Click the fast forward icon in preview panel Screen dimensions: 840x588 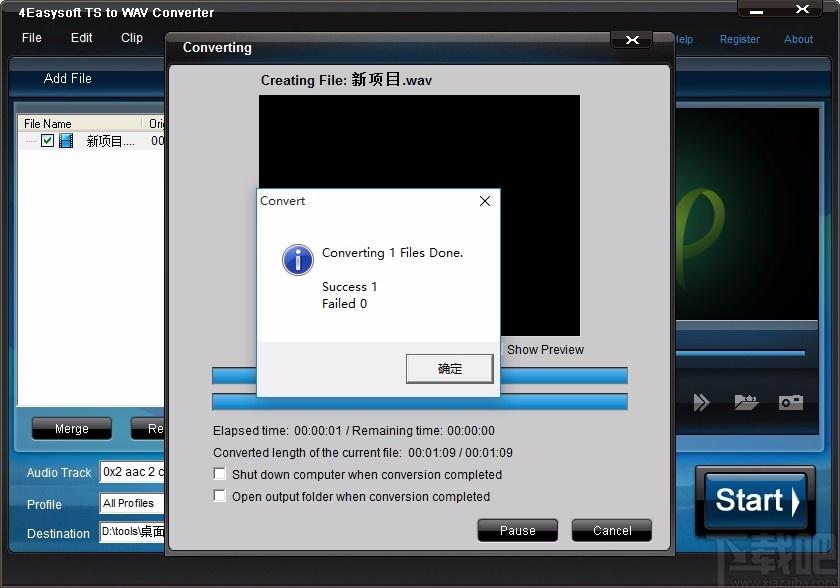coord(701,402)
